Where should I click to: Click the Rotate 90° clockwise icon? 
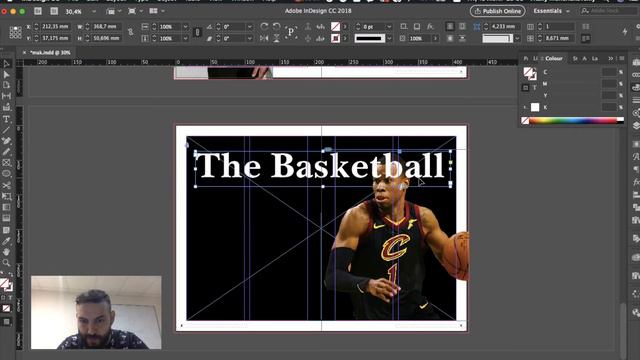(264, 27)
